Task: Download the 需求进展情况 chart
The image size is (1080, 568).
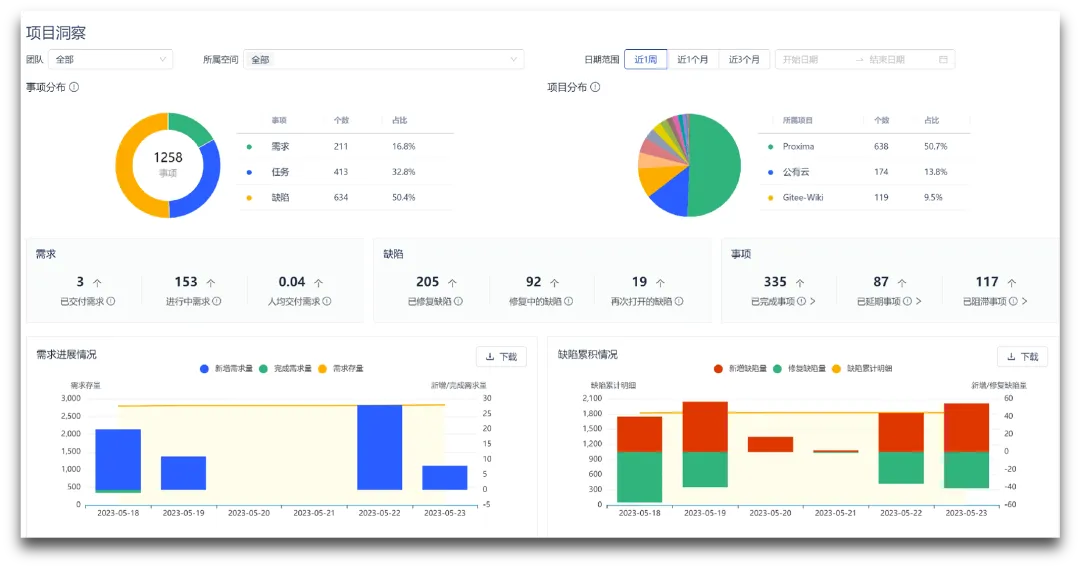Action: coord(501,357)
